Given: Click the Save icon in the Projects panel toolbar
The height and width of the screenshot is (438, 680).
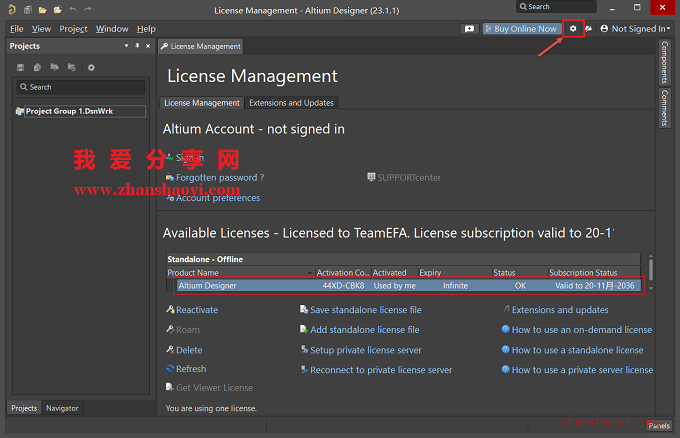Looking at the screenshot, I should tap(20, 67).
